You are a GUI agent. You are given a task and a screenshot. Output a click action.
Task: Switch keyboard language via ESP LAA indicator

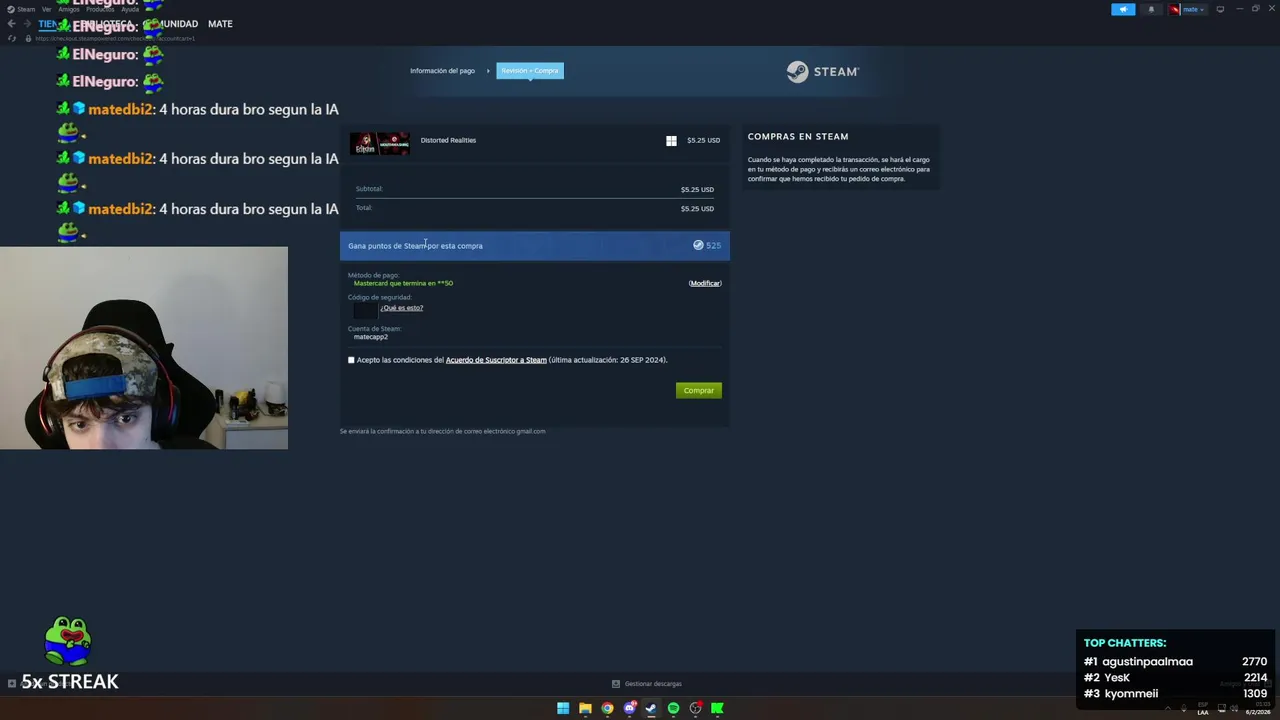1203,710
